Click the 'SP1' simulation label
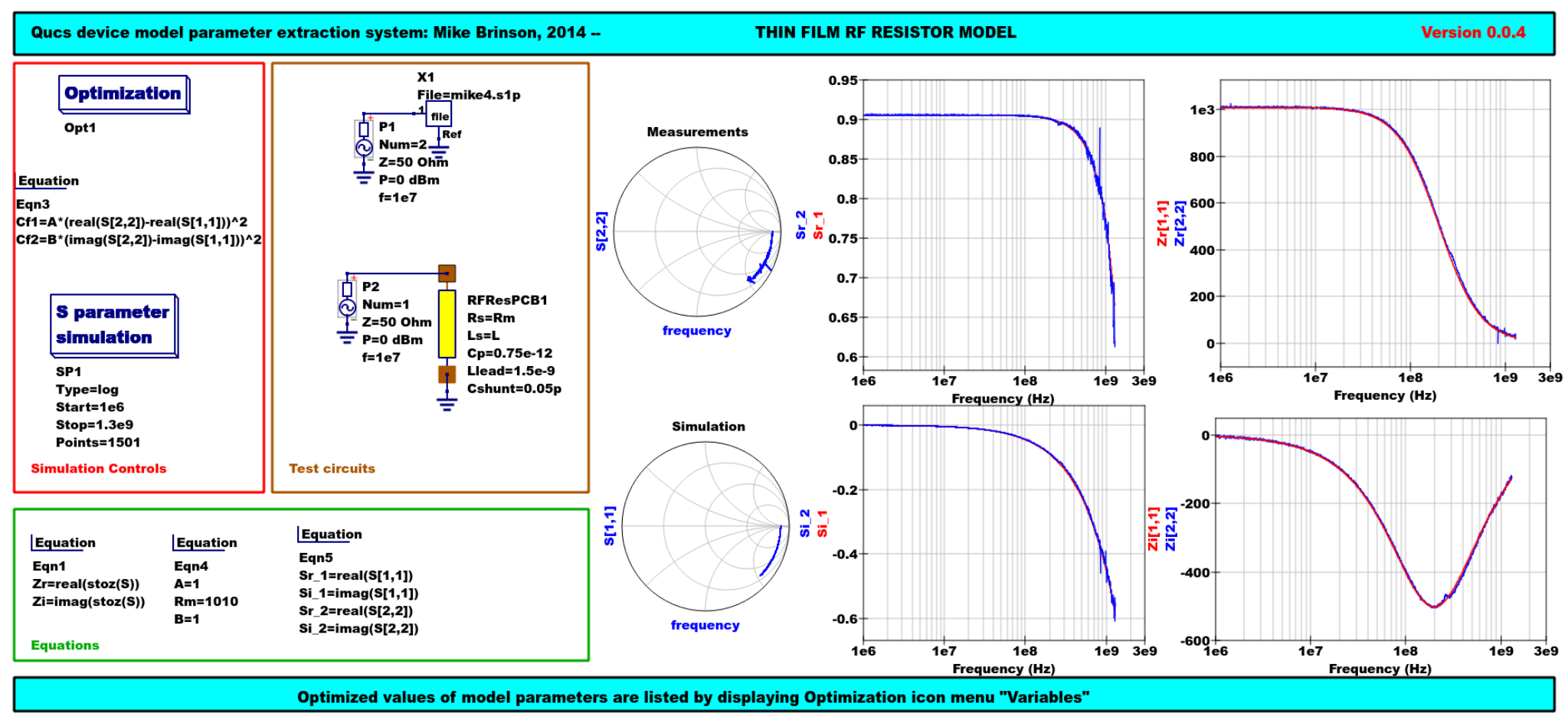The height and width of the screenshot is (723, 1568). point(68,372)
